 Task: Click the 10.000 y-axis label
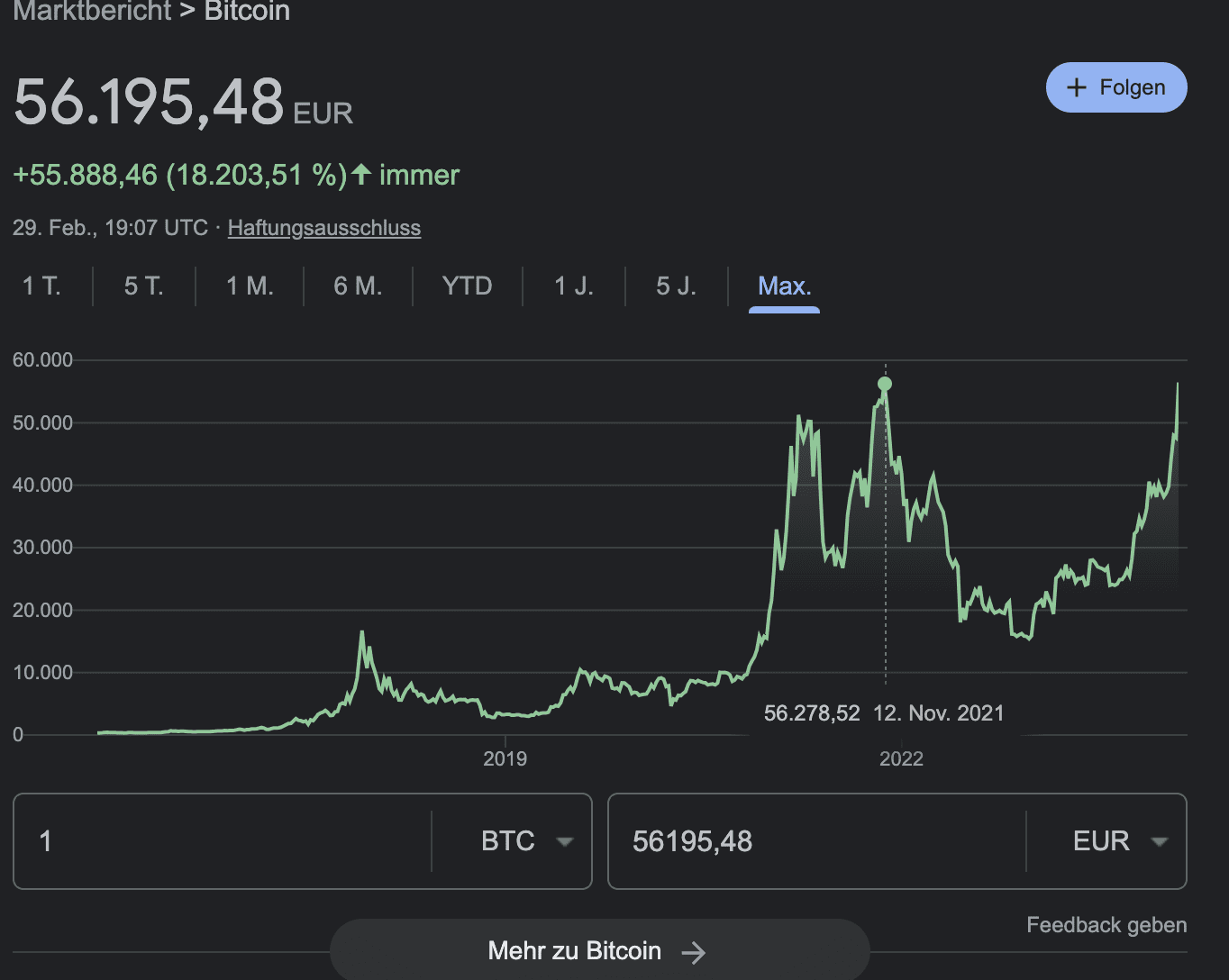click(x=42, y=672)
